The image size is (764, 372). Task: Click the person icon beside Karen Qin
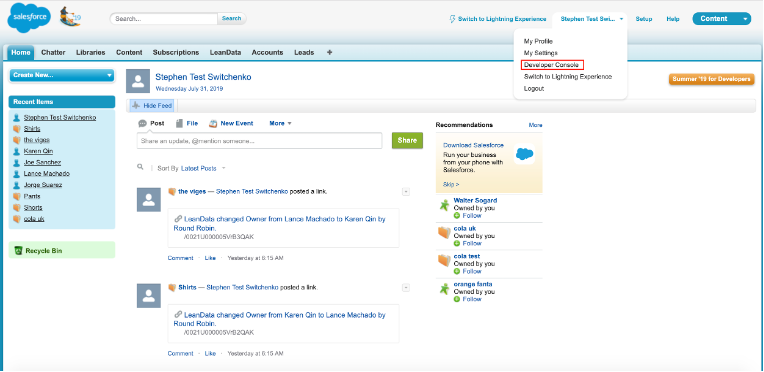[x=17, y=151]
